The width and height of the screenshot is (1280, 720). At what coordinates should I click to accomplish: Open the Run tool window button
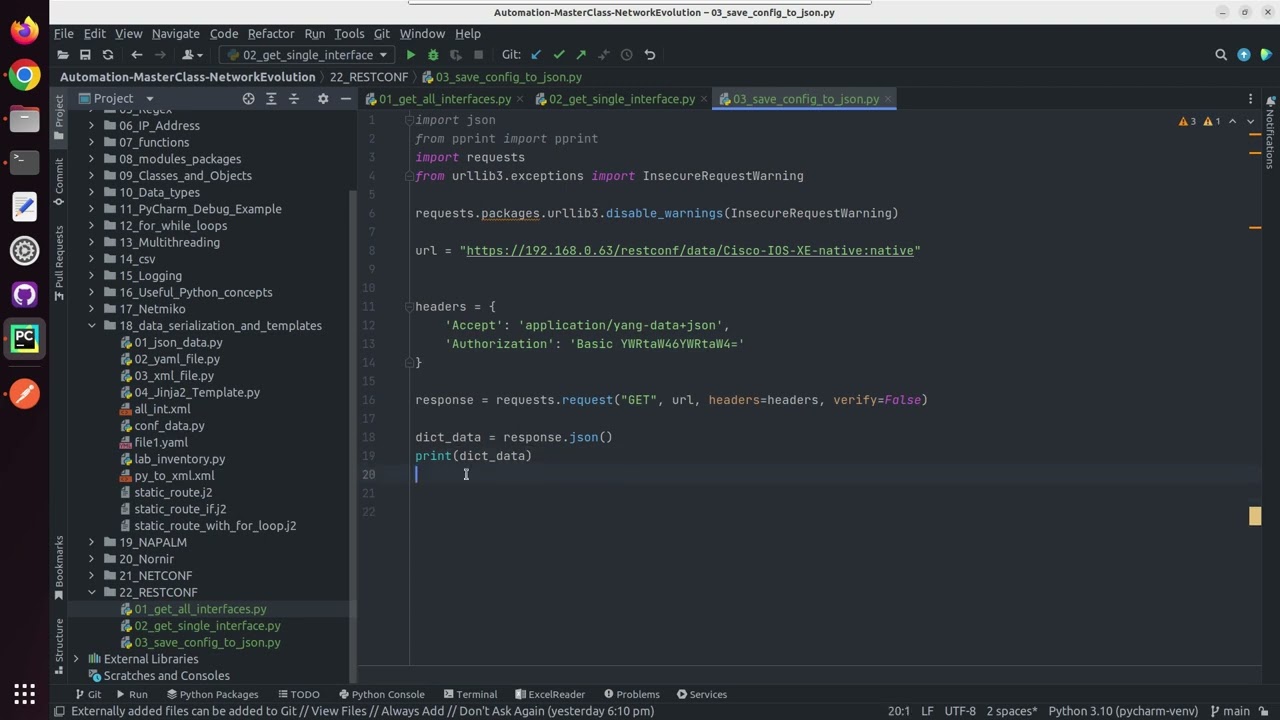click(x=132, y=695)
